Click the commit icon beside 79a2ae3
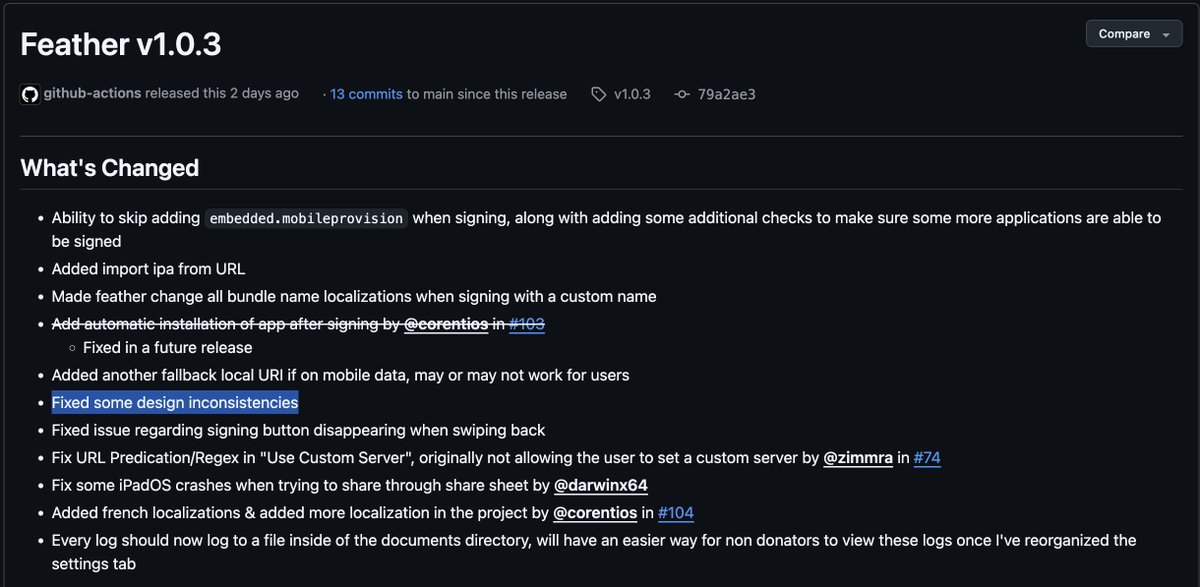This screenshot has height=587, width=1200. tap(682, 94)
